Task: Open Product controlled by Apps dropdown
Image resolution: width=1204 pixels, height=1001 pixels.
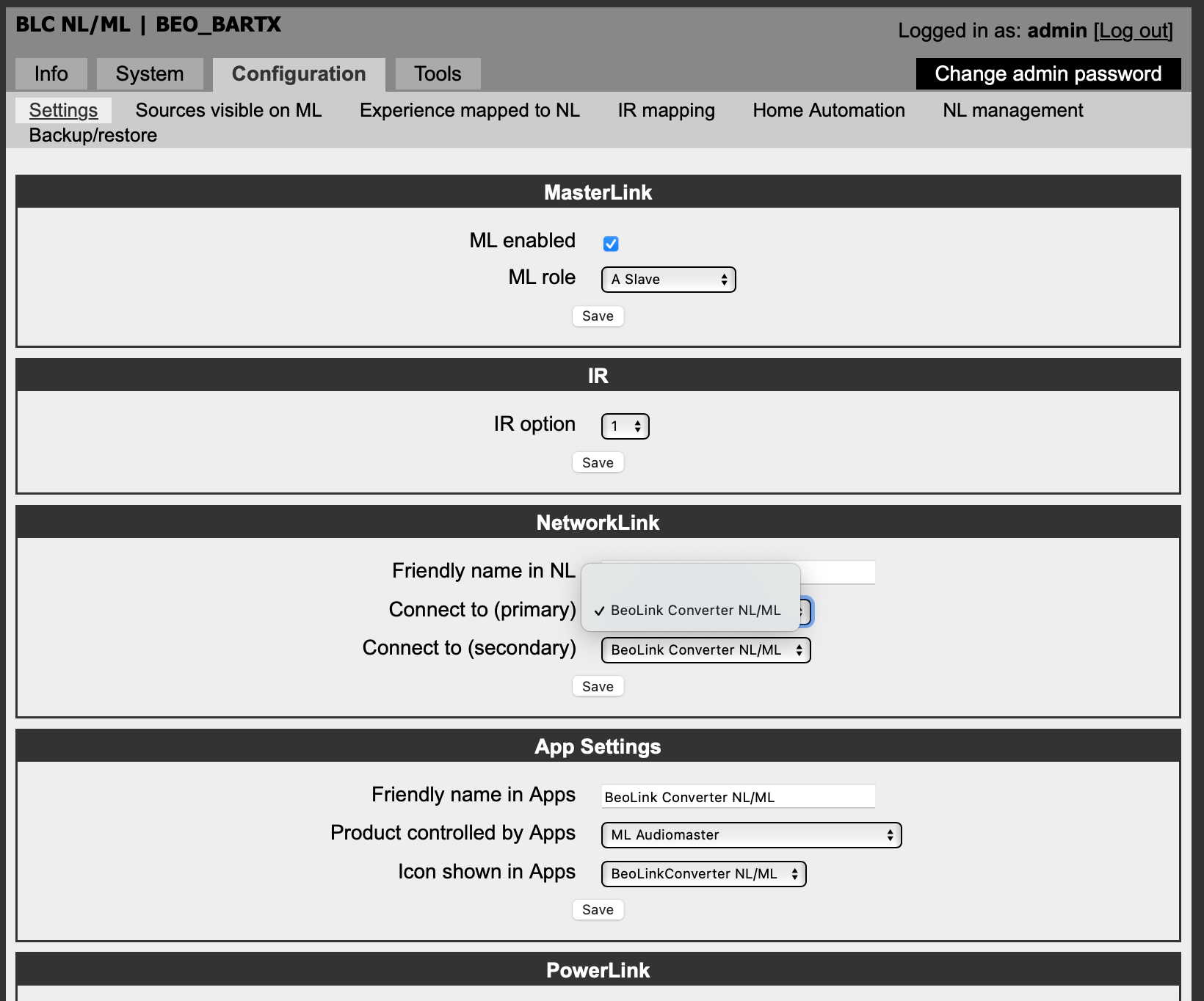Action: coord(751,835)
